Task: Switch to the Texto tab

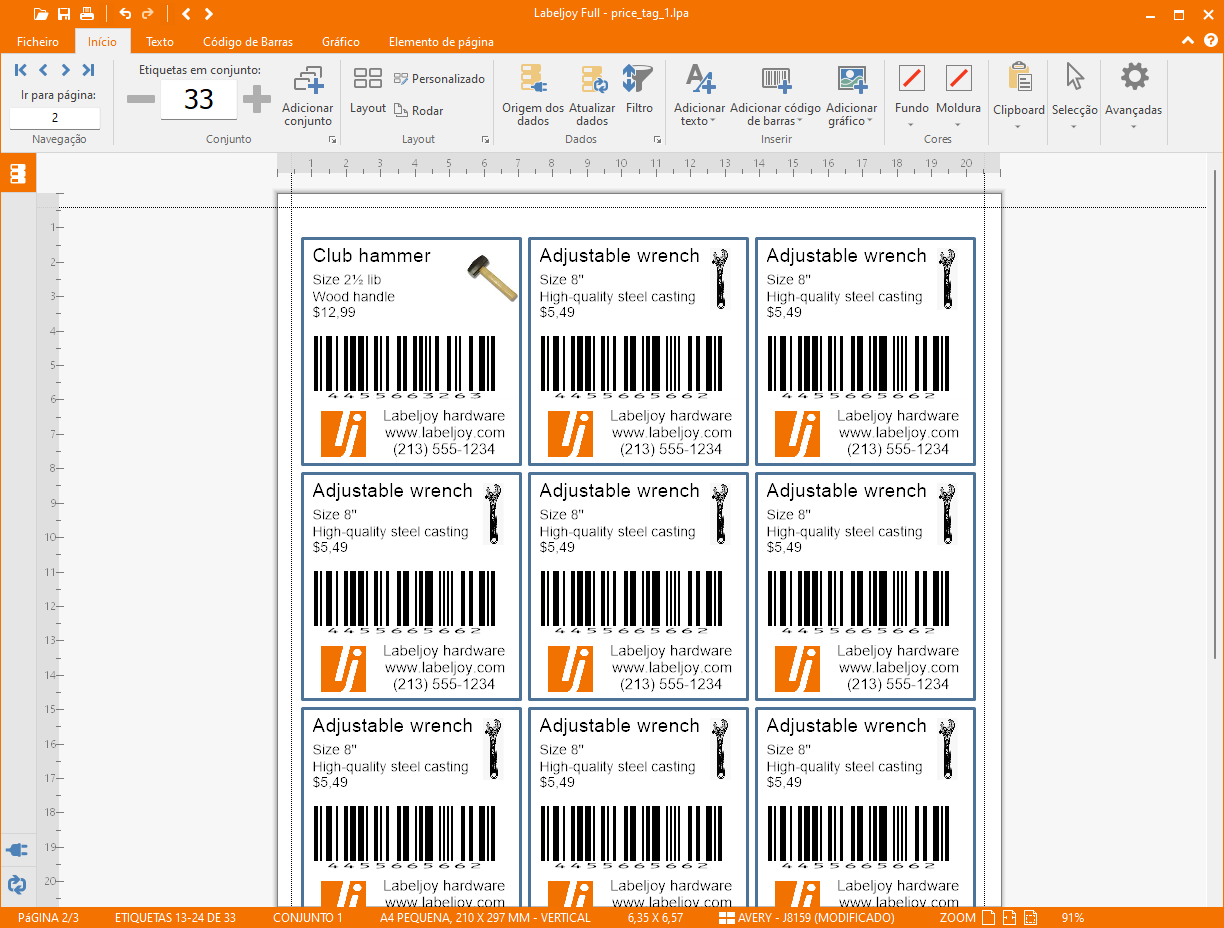Action: 160,42
